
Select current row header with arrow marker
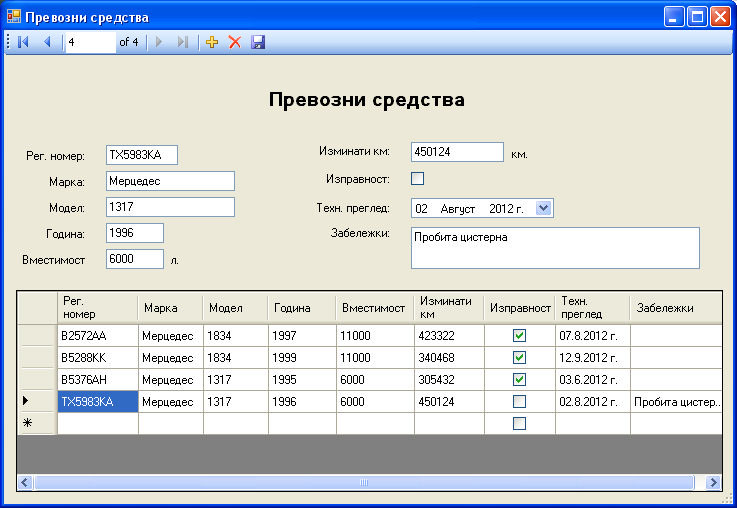(37, 401)
